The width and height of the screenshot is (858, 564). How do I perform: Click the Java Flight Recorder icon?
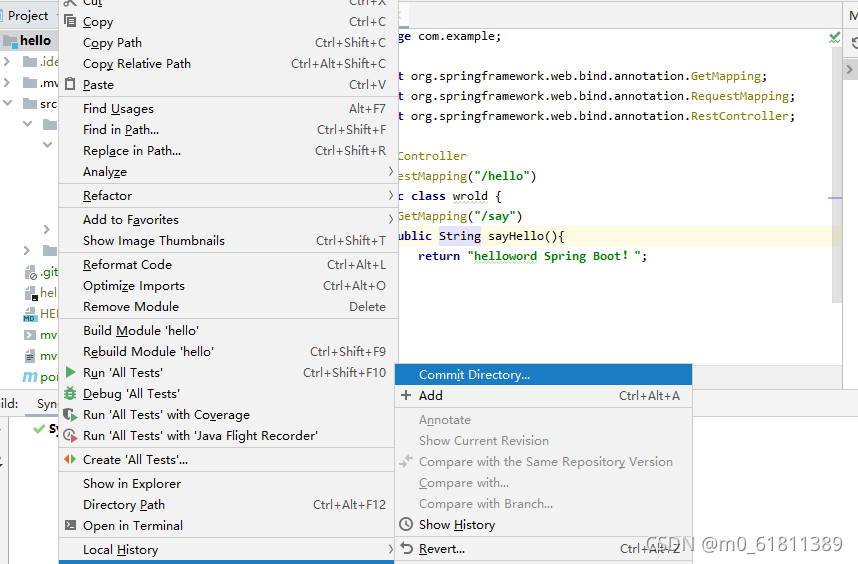pyautogui.click(x=70, y=435)
